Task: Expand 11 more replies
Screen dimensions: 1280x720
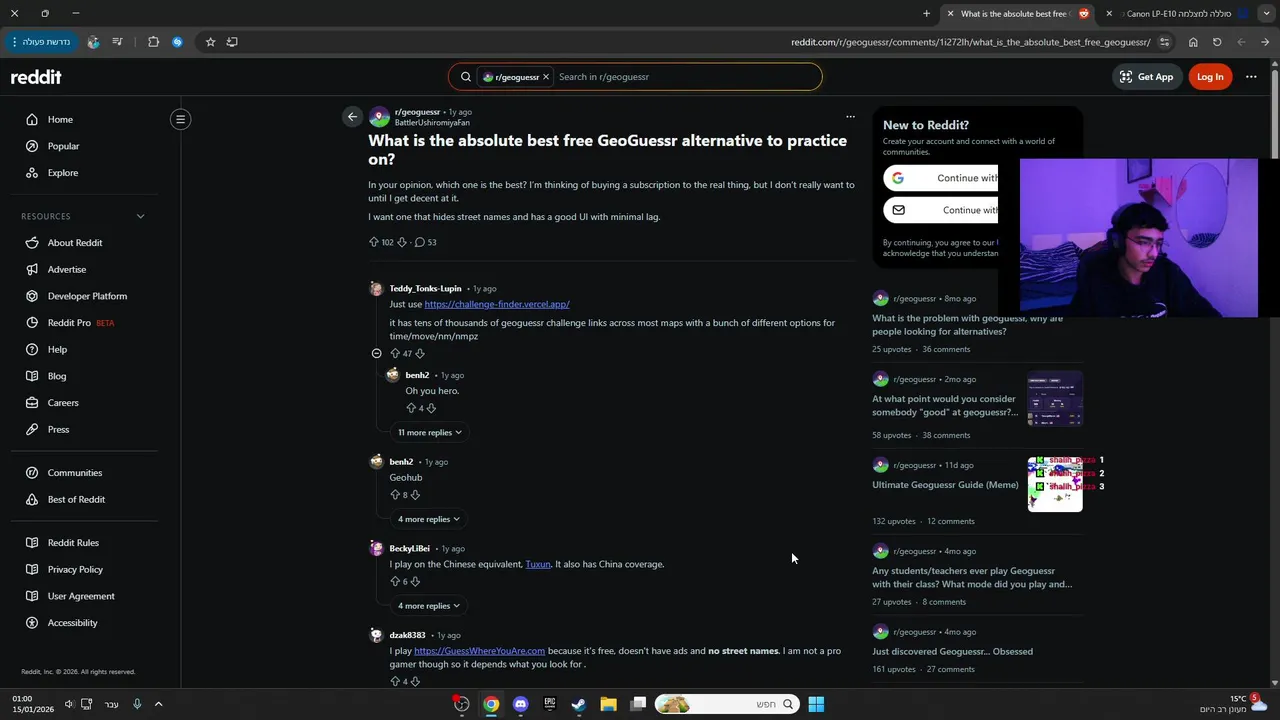Action: (x=430, y=432)
